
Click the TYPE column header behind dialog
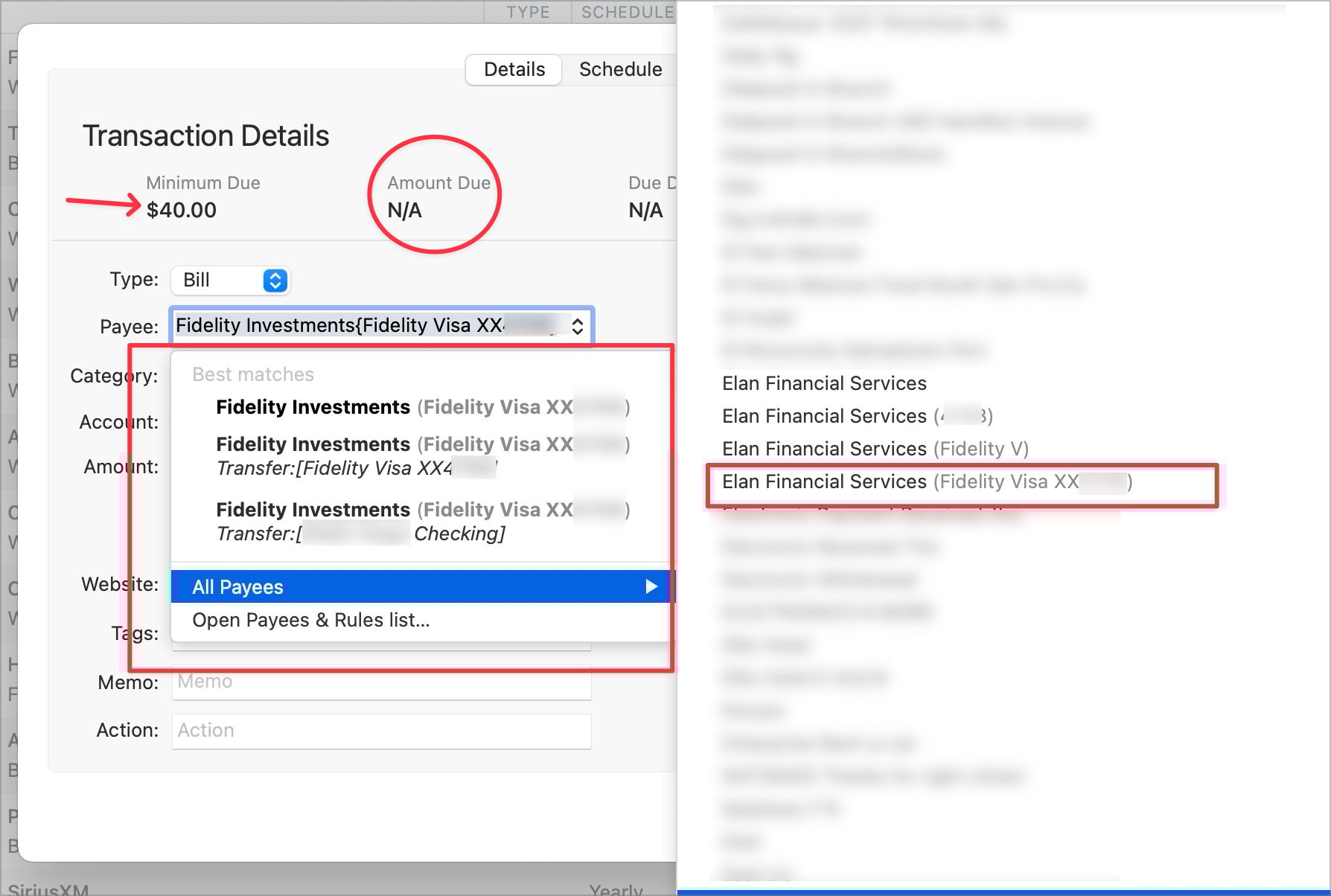pos(528,12)
